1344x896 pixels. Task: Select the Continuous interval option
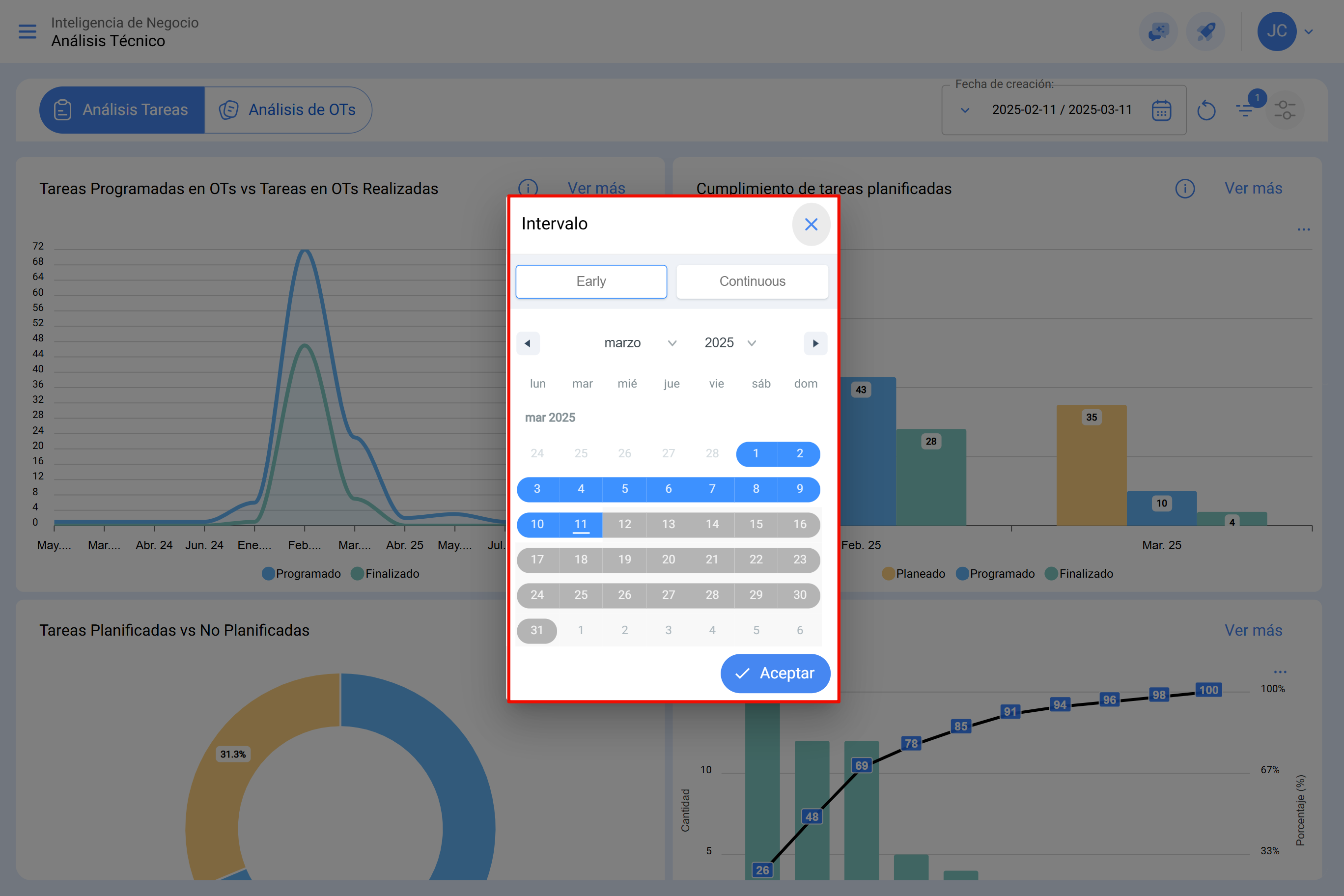[x=752, y=281]
